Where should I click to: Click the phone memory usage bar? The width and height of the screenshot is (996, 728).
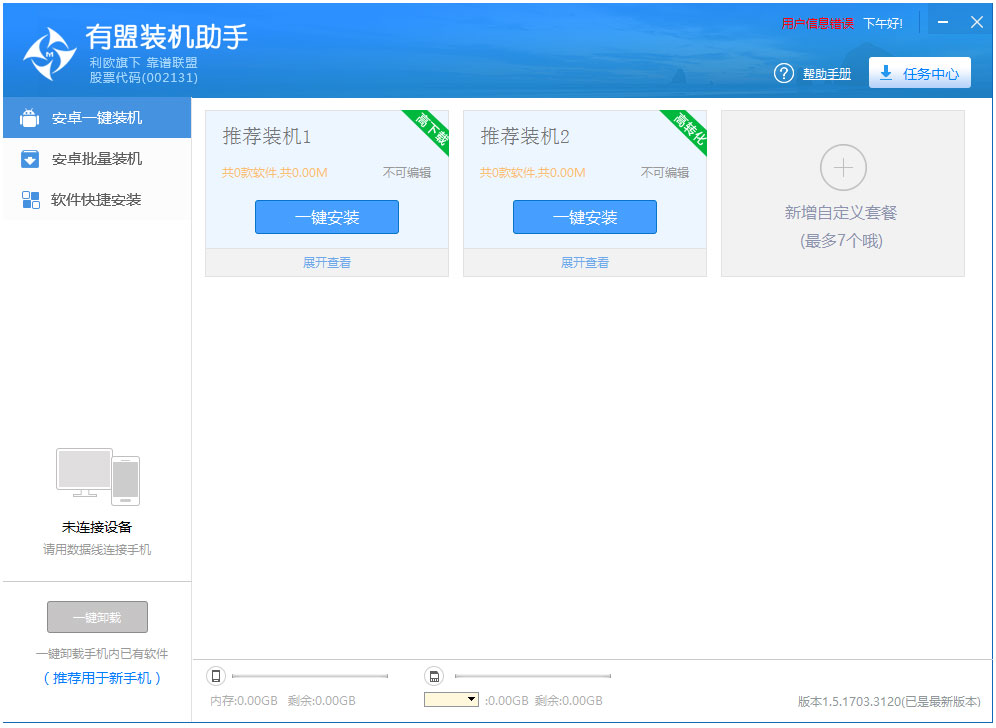(x=310, y=677)
